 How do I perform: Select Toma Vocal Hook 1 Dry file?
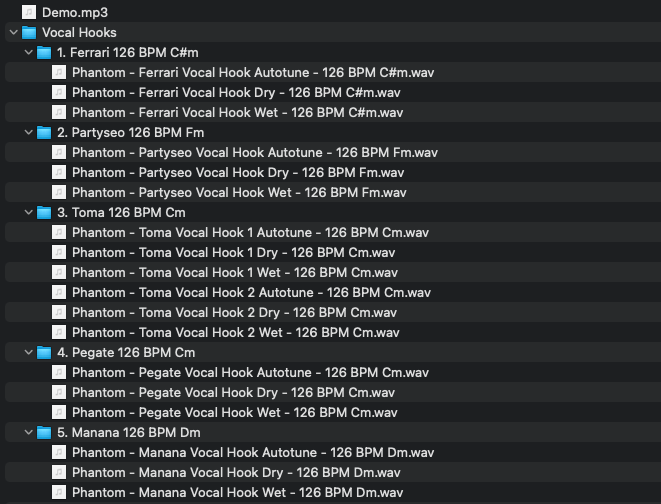[236, 252]
